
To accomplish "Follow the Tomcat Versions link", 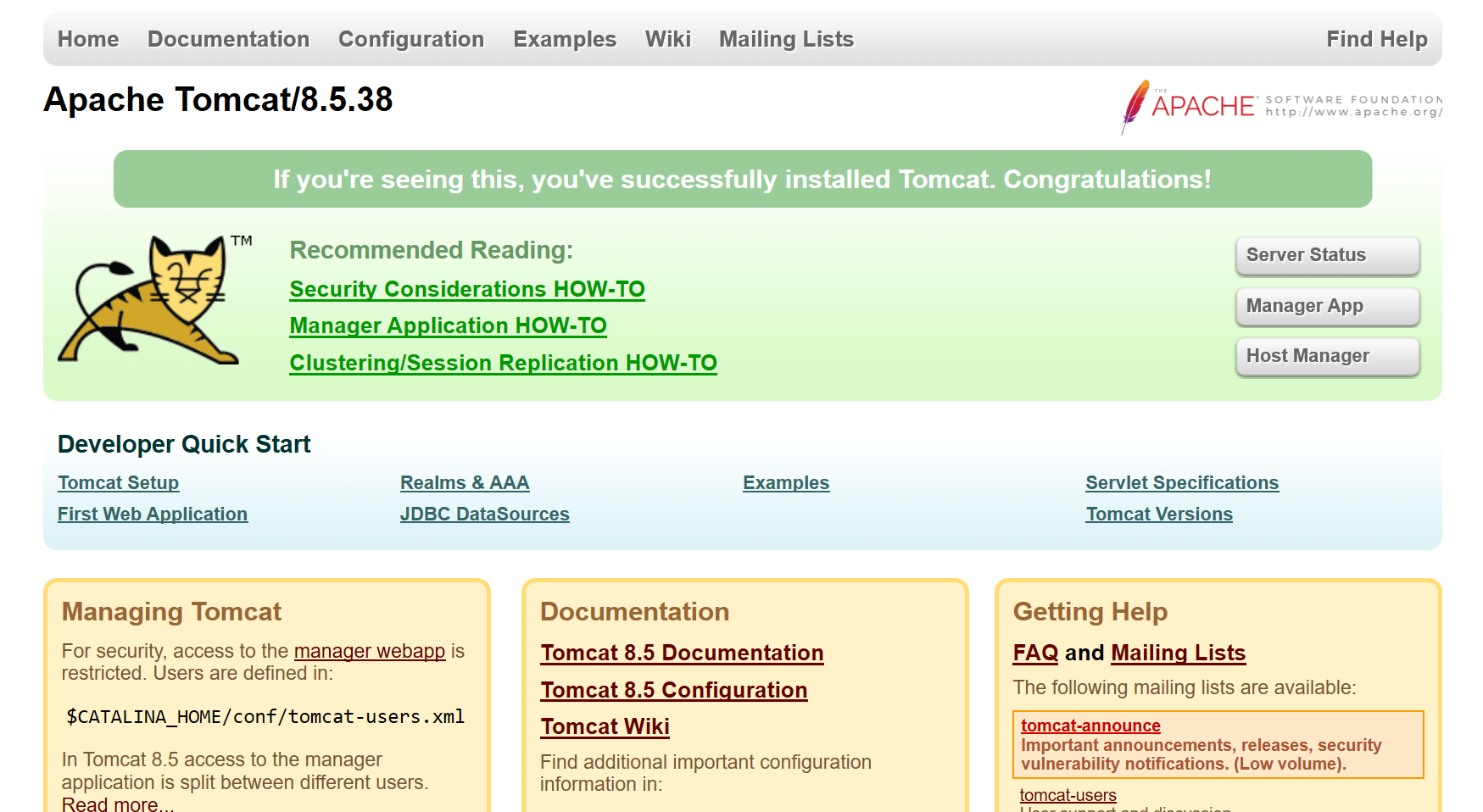I will 1159,514.
